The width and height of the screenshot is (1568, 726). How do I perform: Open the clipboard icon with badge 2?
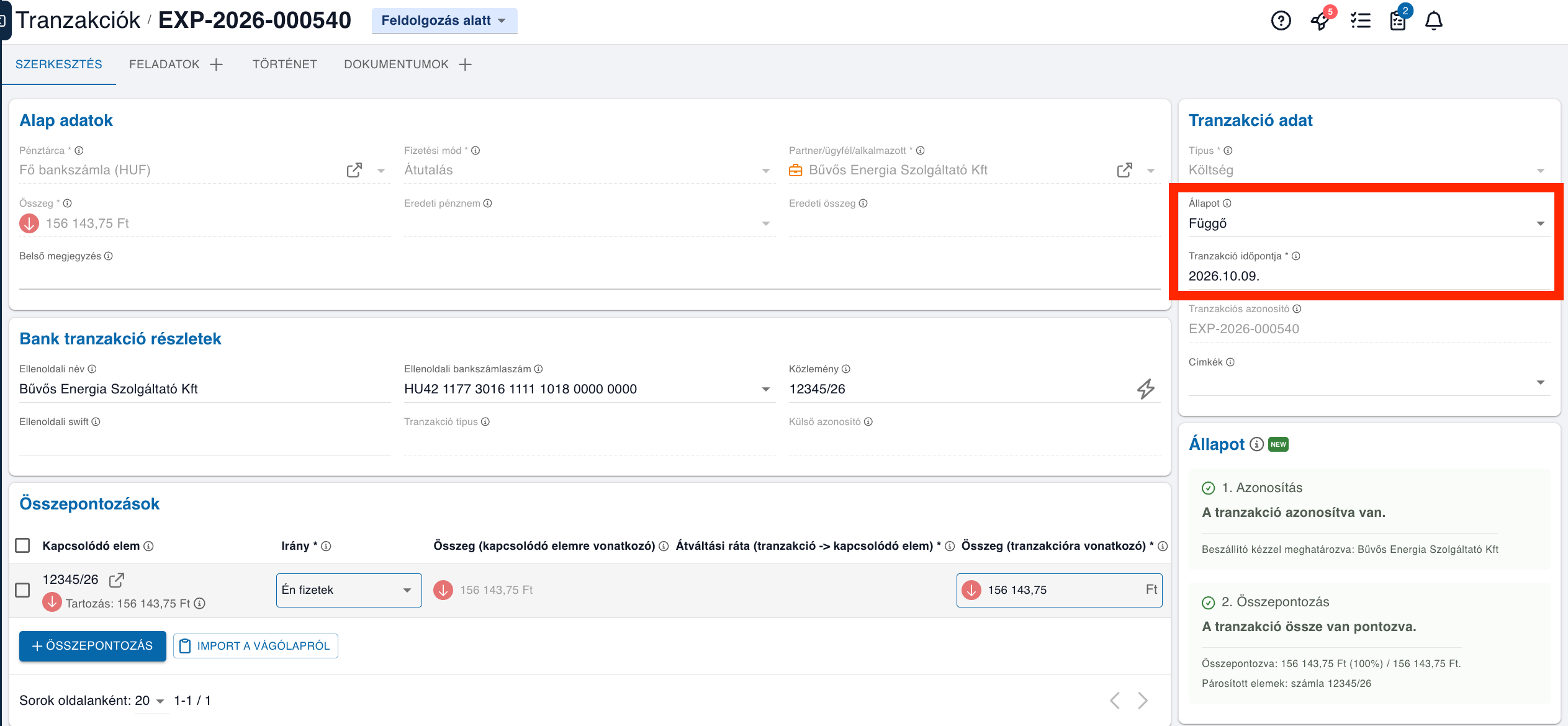(1399, 20)
